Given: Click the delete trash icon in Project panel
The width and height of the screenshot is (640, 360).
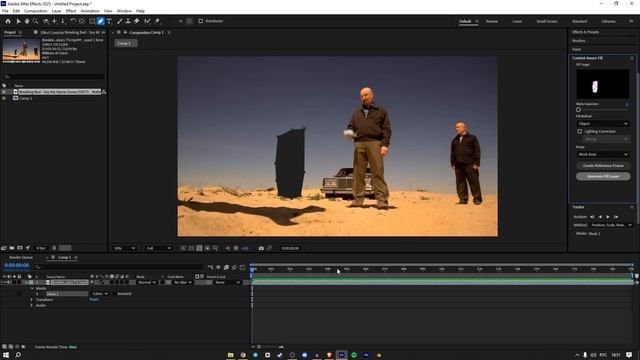Looking at the screenshot, I should coord(54,248).
